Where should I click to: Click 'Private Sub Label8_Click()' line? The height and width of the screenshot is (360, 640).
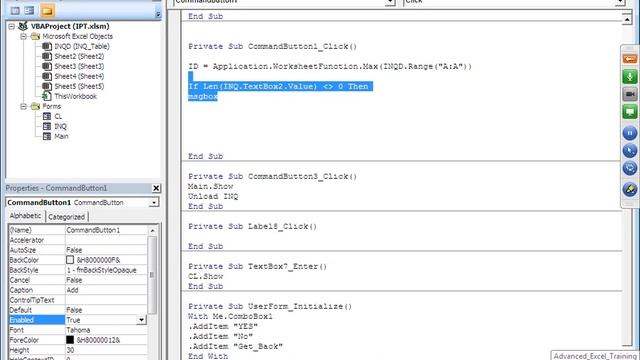[x=252, y=227]
